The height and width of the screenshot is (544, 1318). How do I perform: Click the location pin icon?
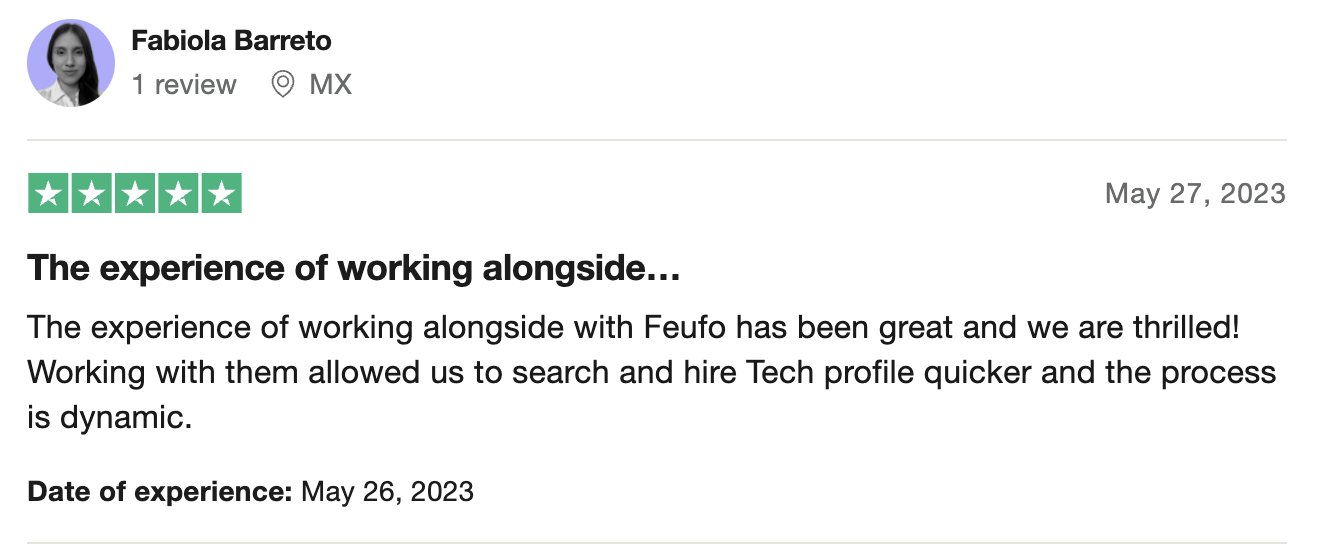coord(283,84)
